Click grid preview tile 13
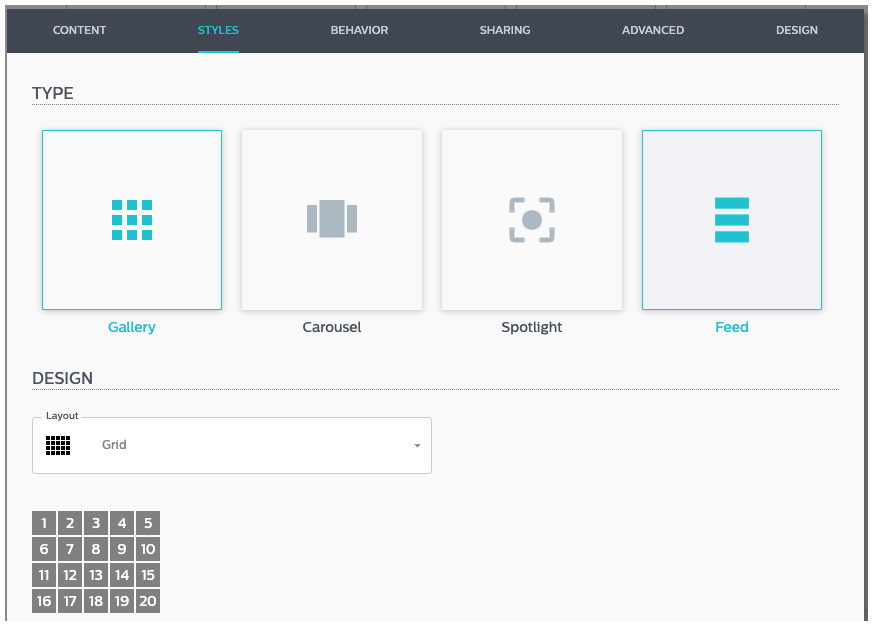 click(x=96, y=575)
